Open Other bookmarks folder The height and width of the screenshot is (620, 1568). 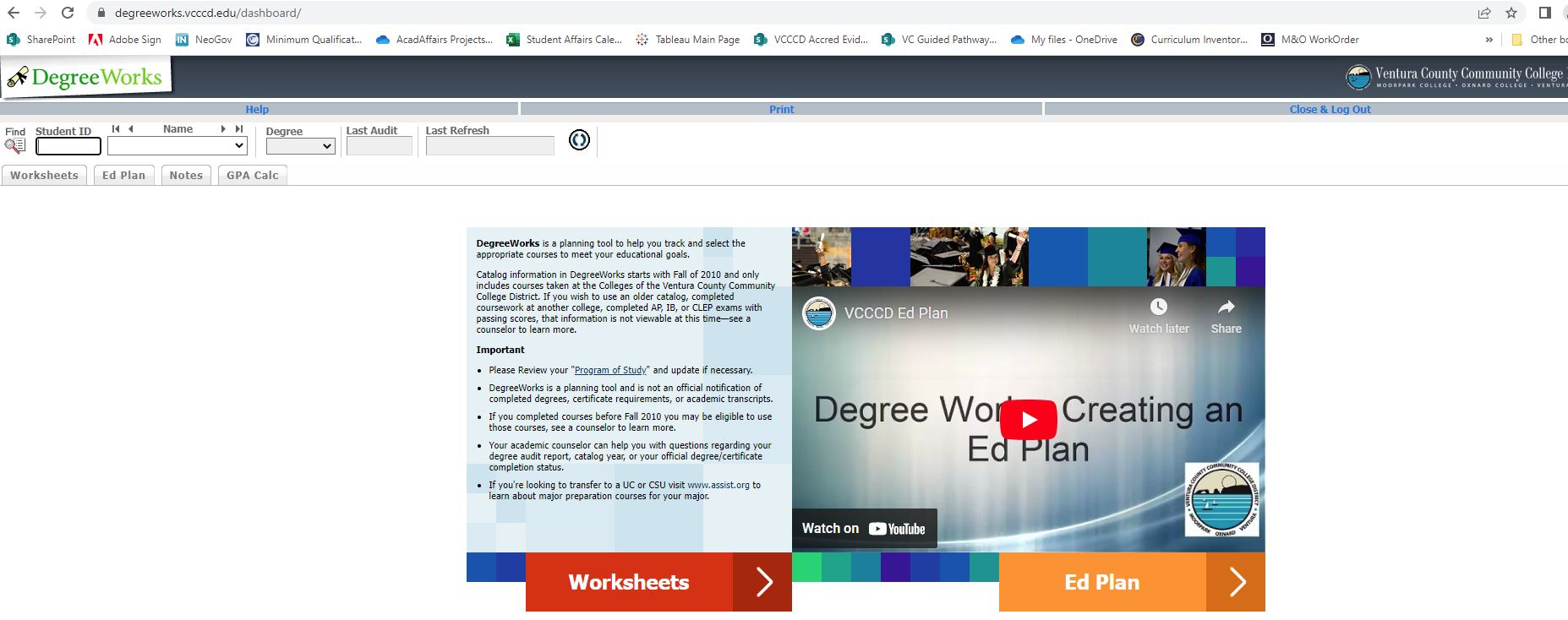[1540, 40]
